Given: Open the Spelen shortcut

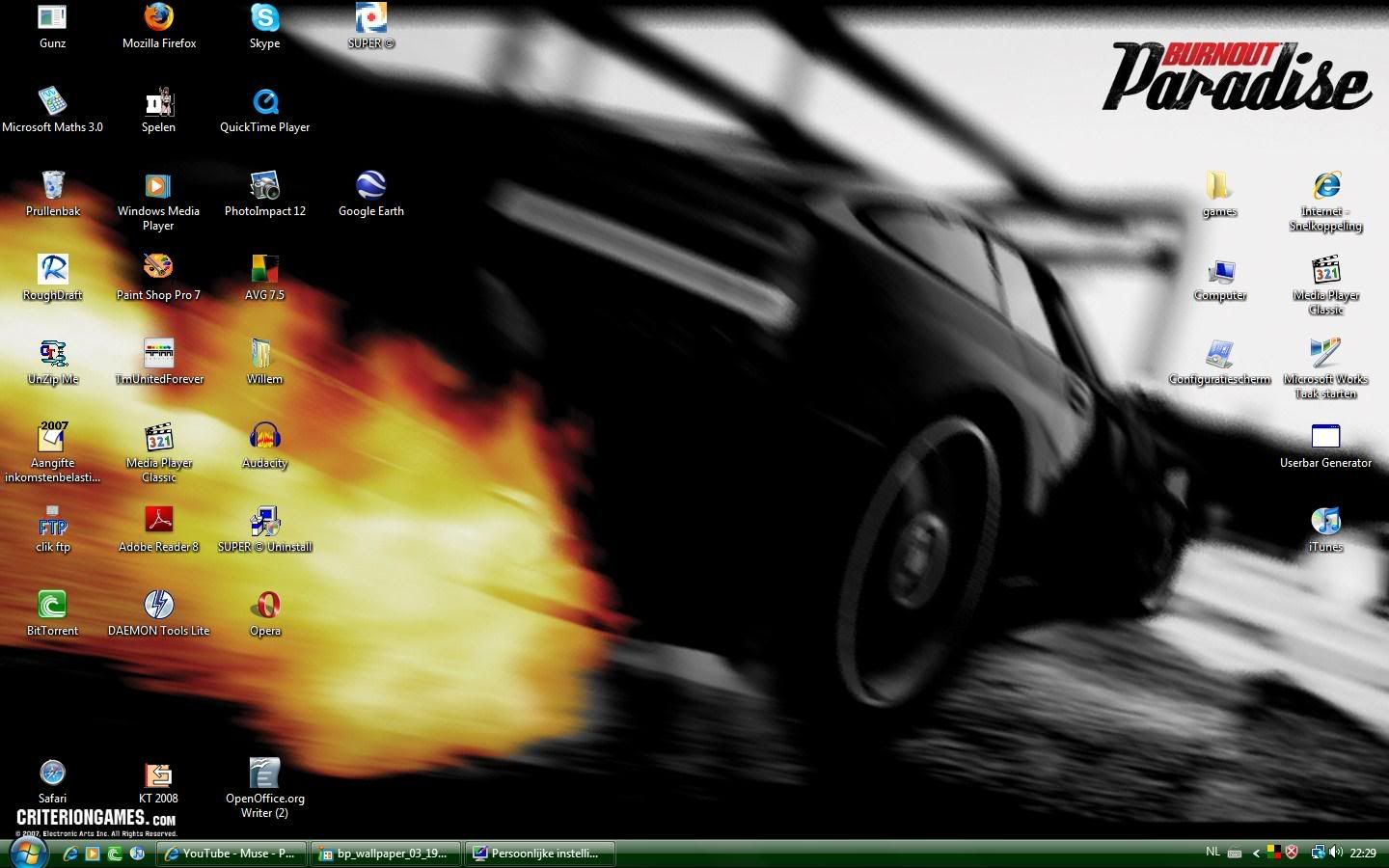Looking at the screenshot, I should 158,110.
